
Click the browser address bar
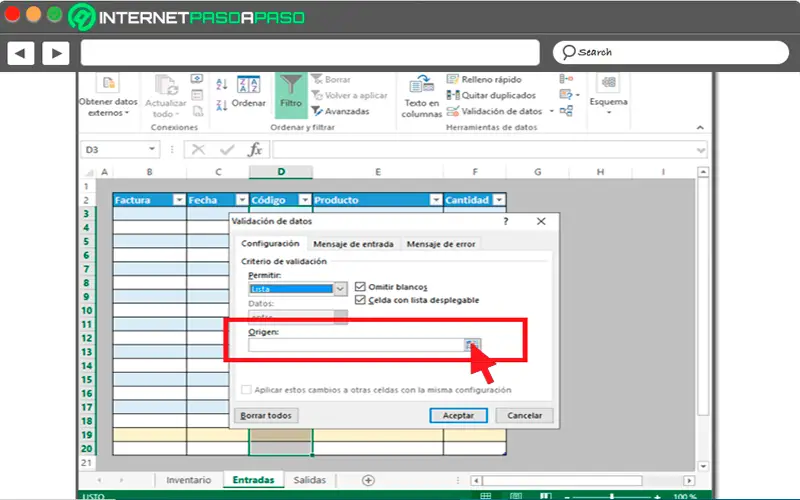tap(310, 53)
